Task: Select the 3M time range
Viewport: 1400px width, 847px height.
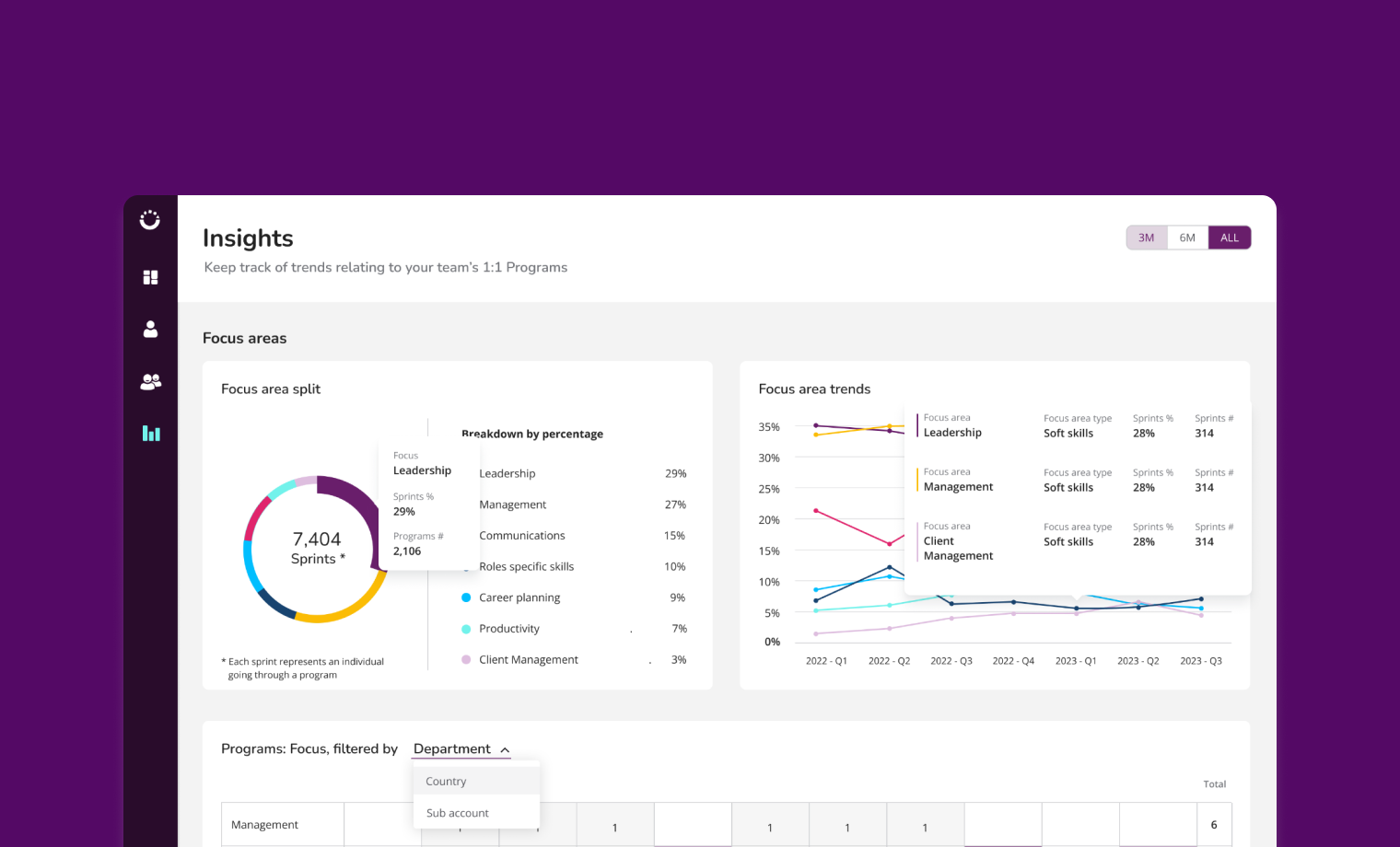Action: tap(1147, 238)
